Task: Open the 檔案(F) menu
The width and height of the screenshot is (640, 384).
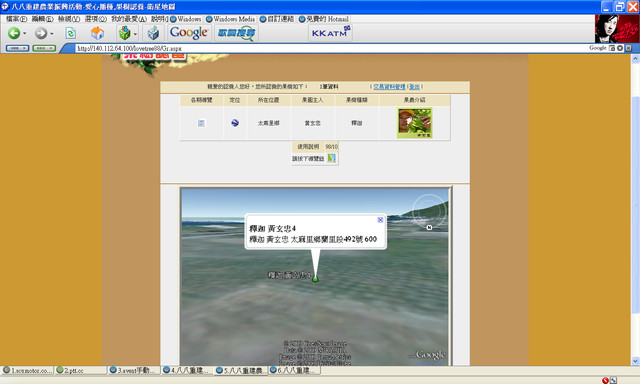Action: coord(16,19)
